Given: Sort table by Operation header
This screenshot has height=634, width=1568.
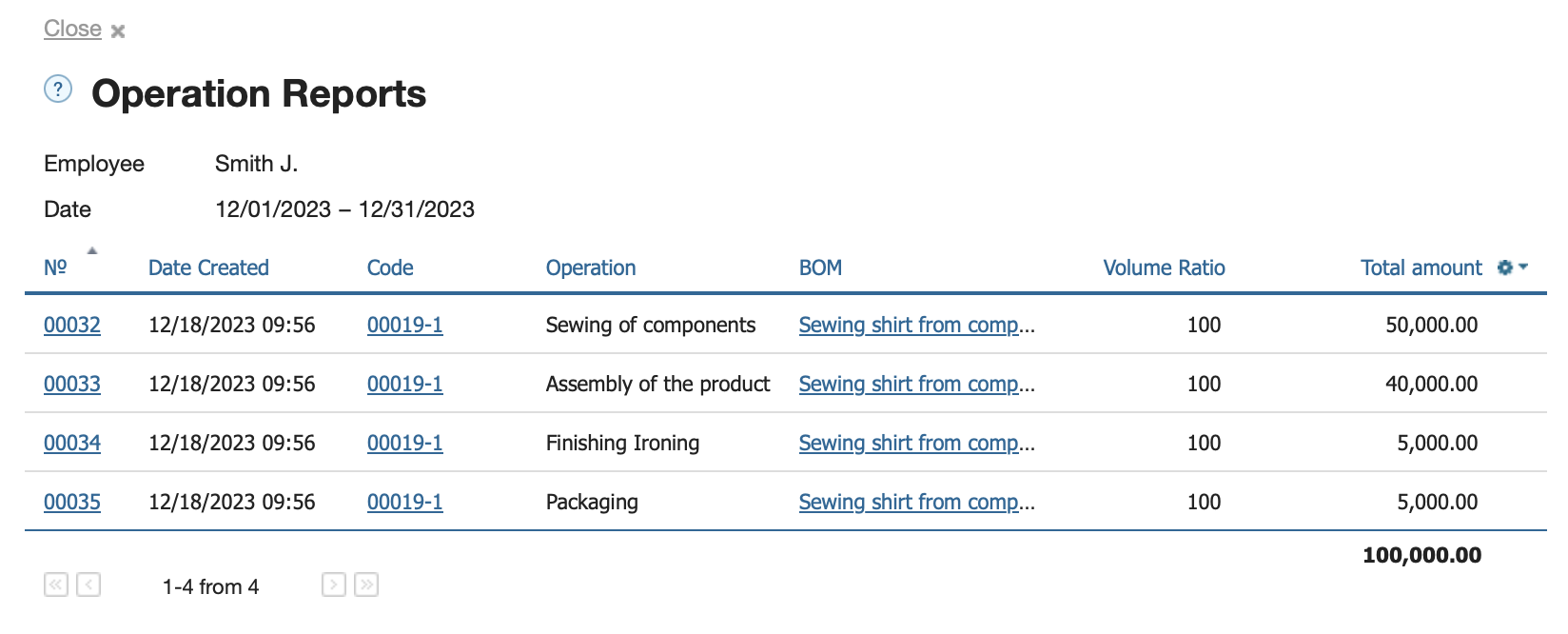Looking at the screenshot, I should (x=591, y=267).
